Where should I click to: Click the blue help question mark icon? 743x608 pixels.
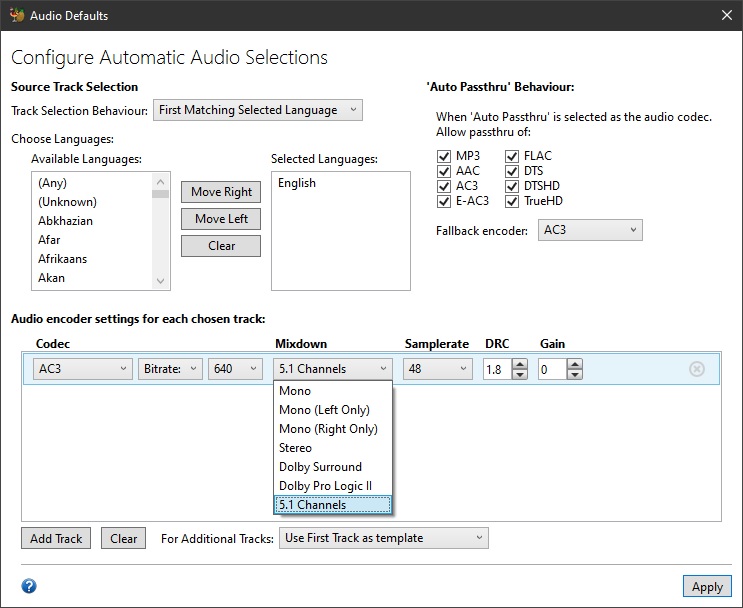click(29, 586)
